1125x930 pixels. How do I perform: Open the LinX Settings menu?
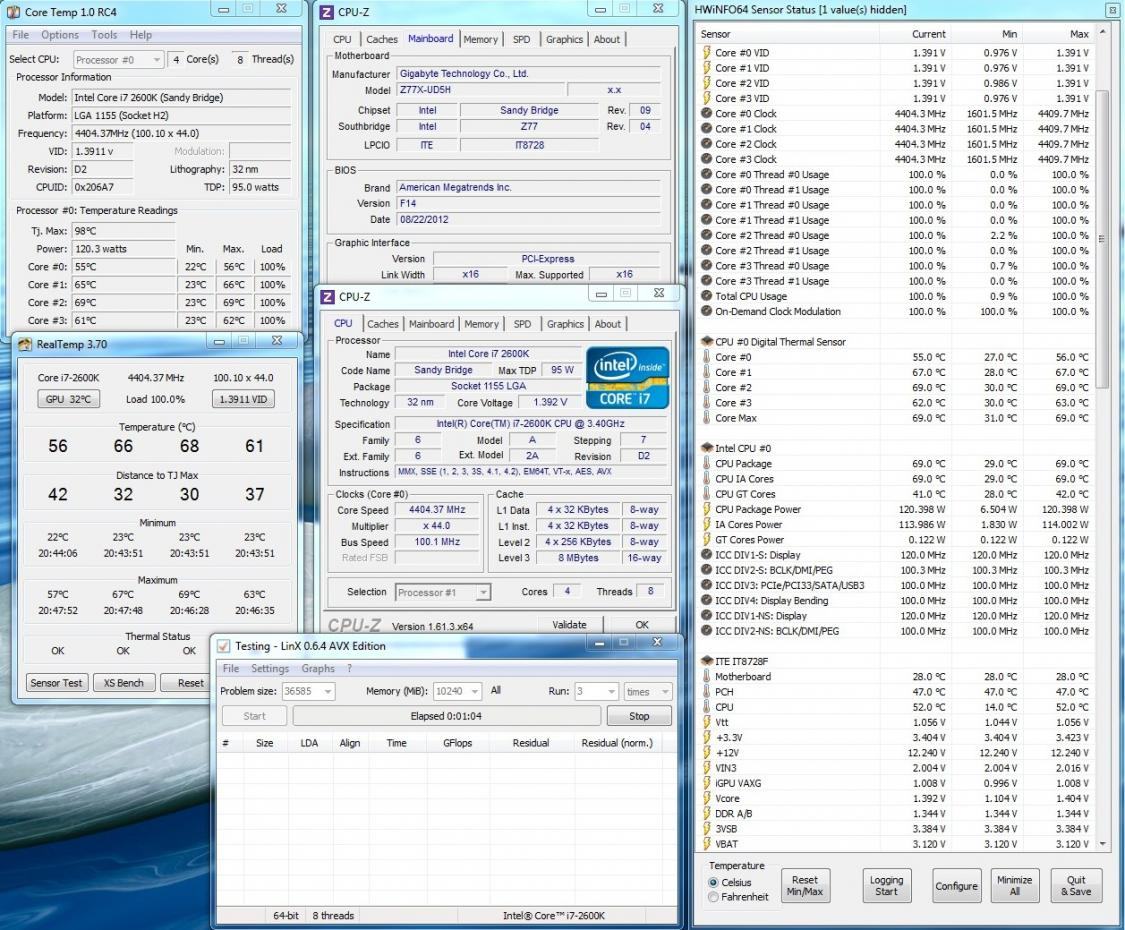pyautogui.click(x=270, y=668)
